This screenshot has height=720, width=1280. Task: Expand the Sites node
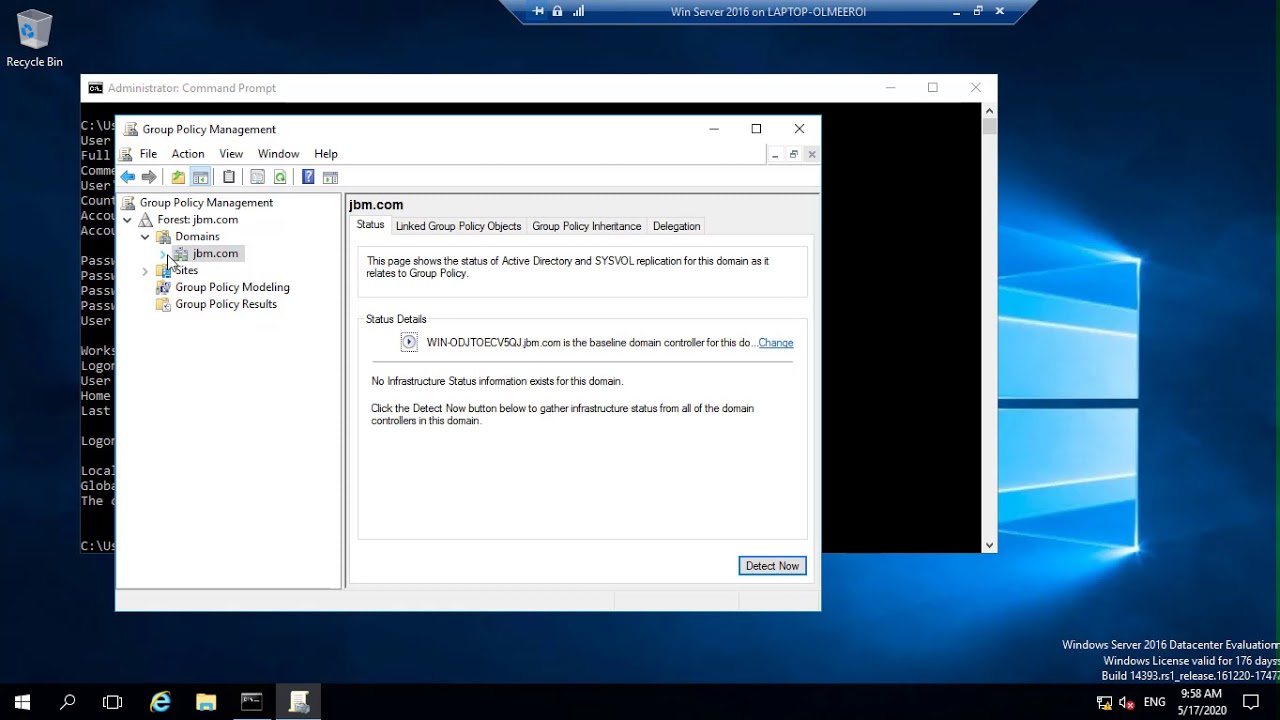[145, 271]
